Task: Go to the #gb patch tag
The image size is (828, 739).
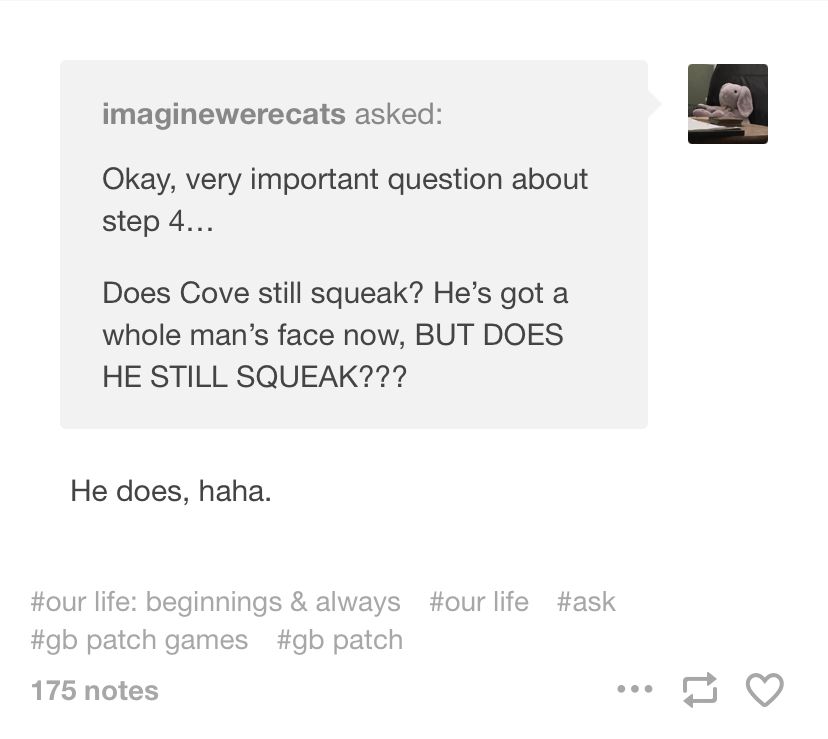Action: point(340,640)
